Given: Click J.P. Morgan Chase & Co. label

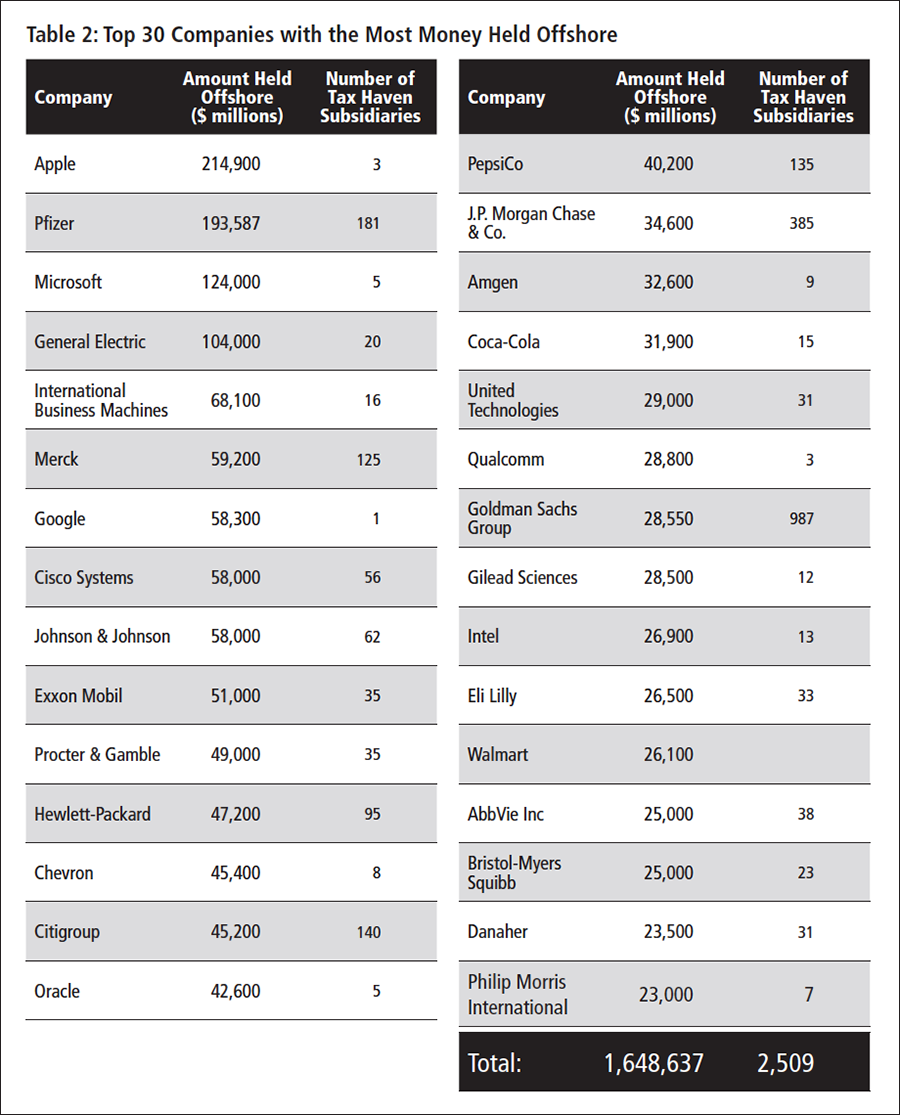Looking at the screenshot, I should 531,223.
